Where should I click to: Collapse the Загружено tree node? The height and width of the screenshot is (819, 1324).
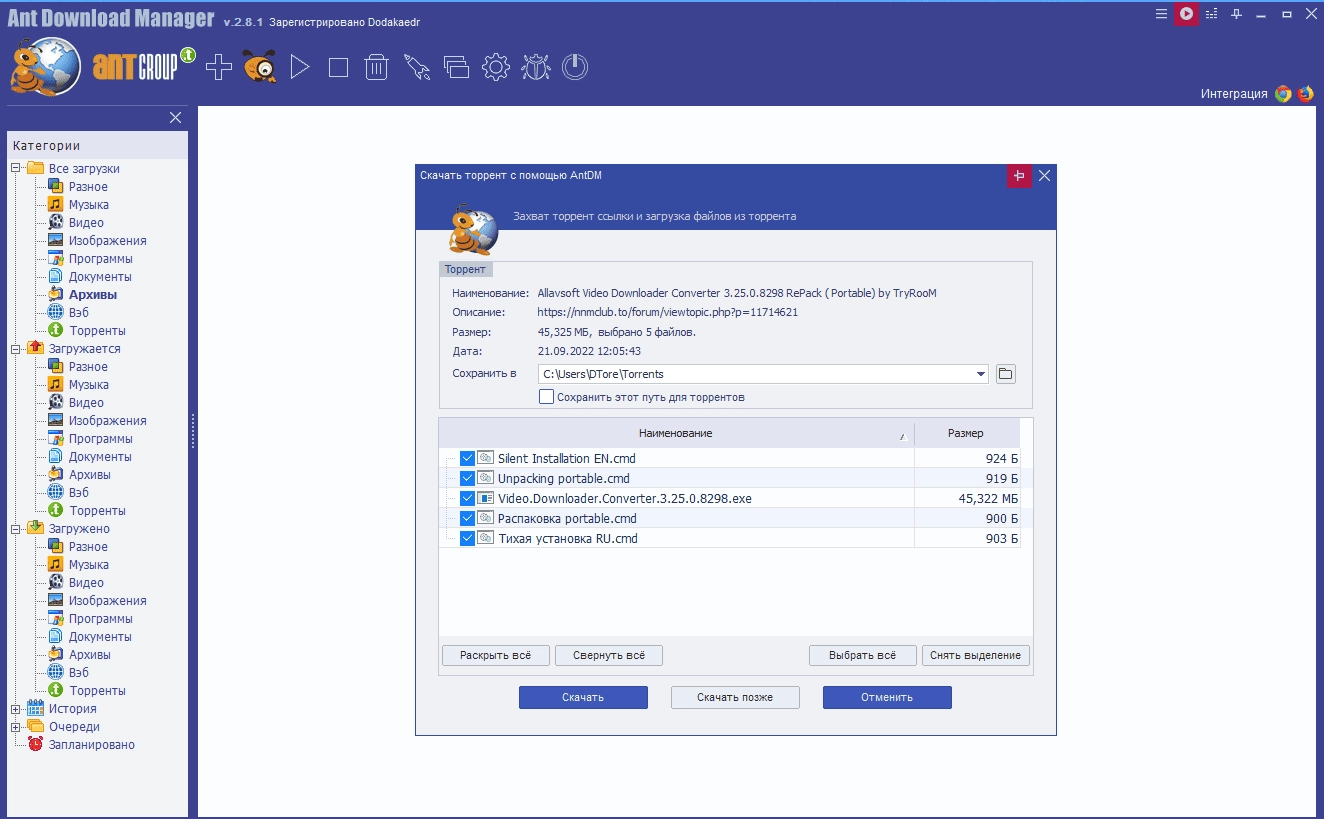point(16,529)
